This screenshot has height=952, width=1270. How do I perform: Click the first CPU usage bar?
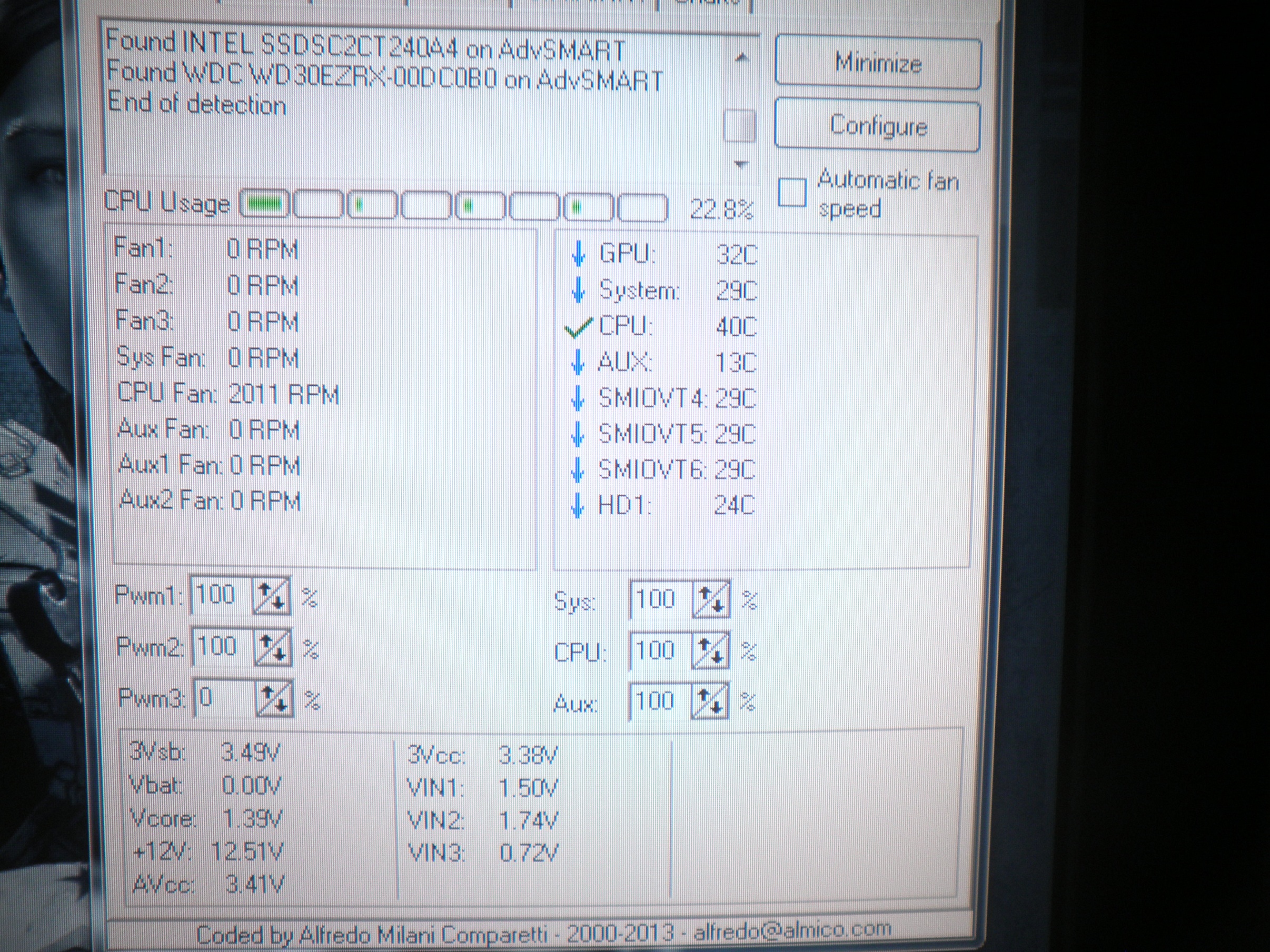[x=264, y=204]
